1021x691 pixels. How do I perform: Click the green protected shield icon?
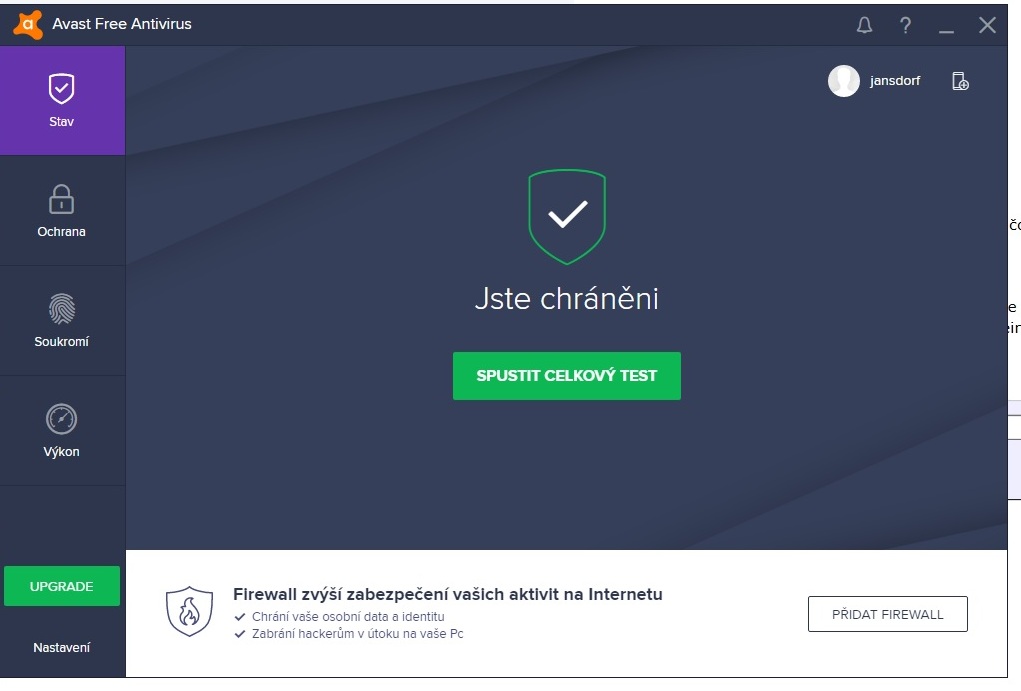point(567,217)
